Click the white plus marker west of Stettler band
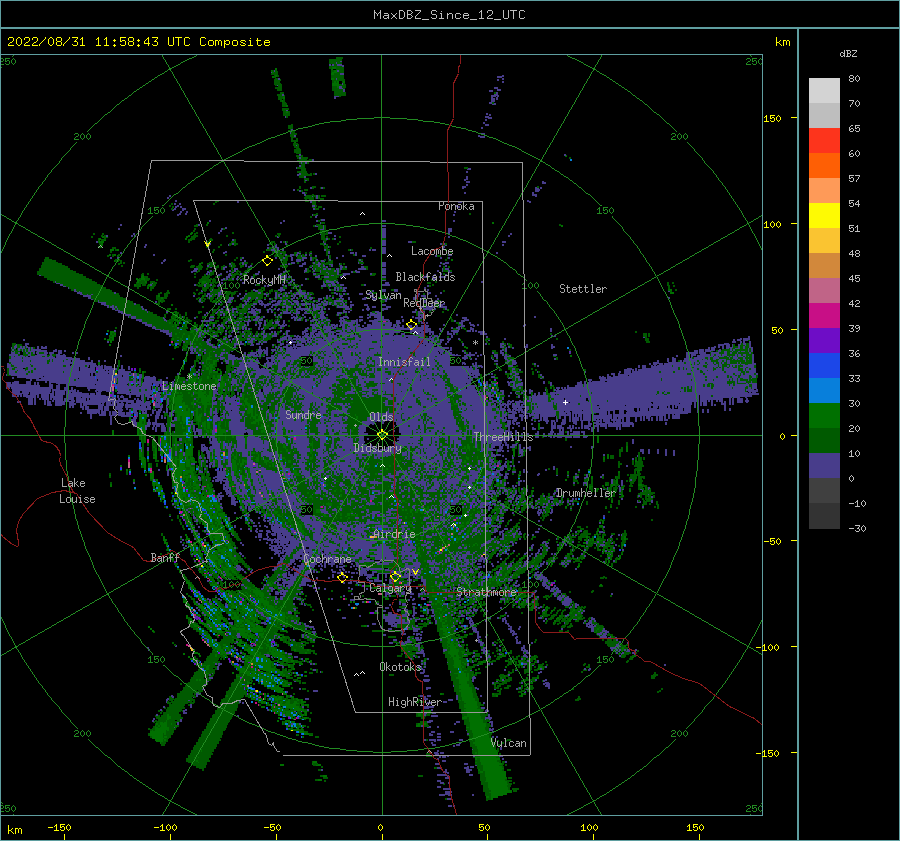 pos(565,402)
